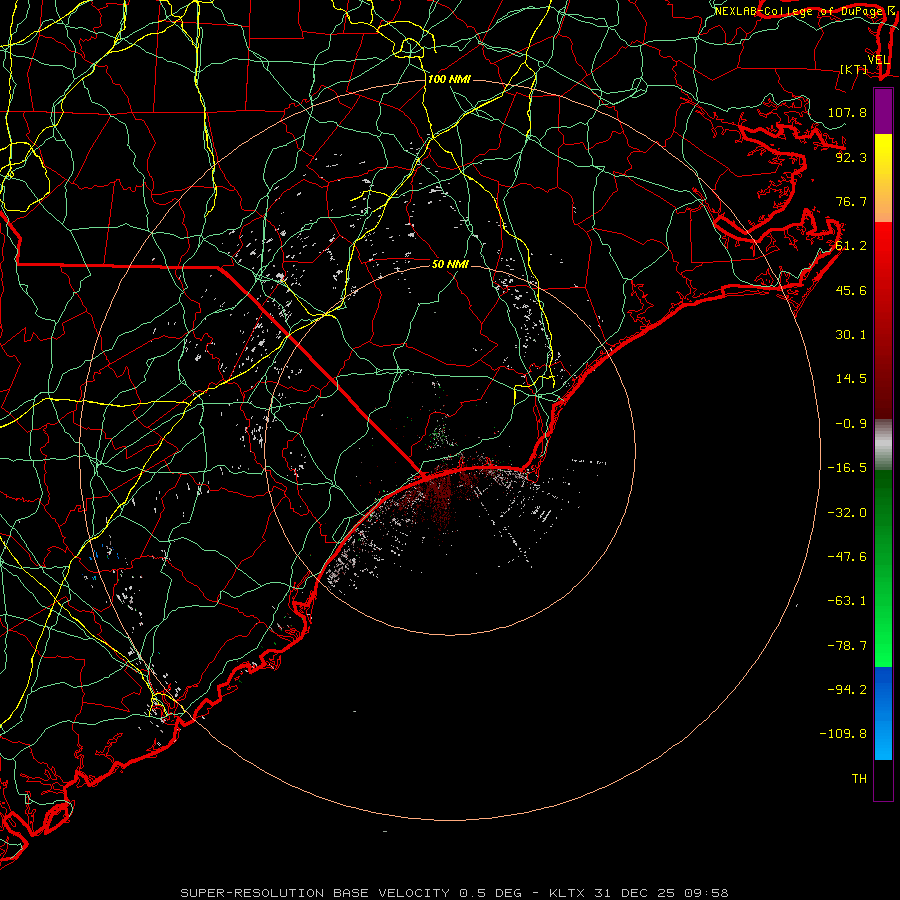The image size is (900, 900).
Task: Click the 61.2 velocity scale value
Action: [x=851, y=246]
